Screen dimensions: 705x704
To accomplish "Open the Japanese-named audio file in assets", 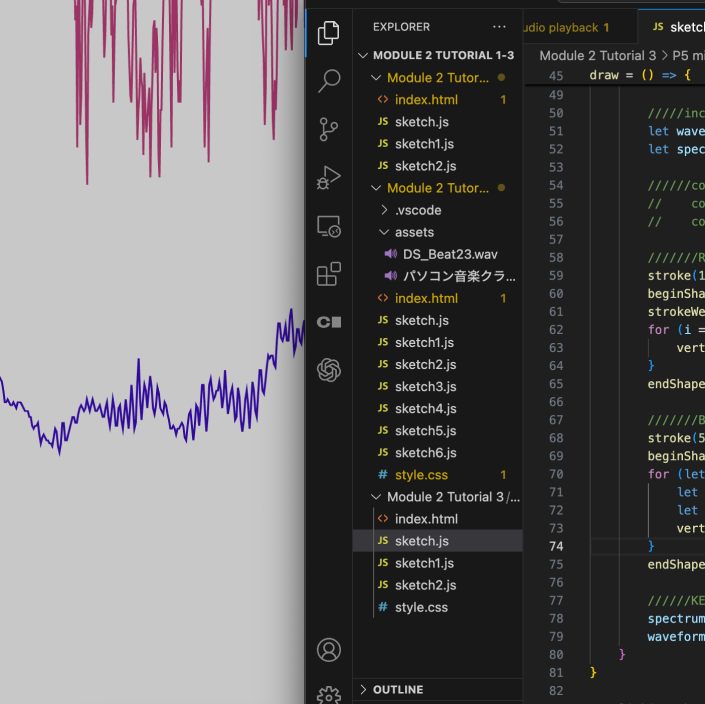I will point(437,276).
